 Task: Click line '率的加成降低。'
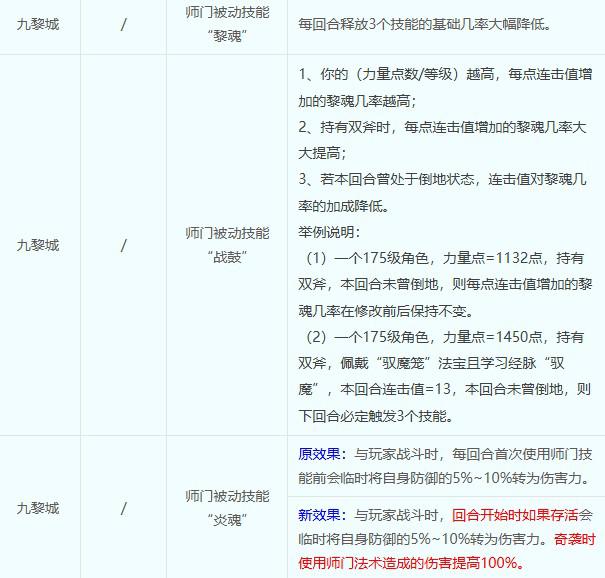[x=343, y=206]
